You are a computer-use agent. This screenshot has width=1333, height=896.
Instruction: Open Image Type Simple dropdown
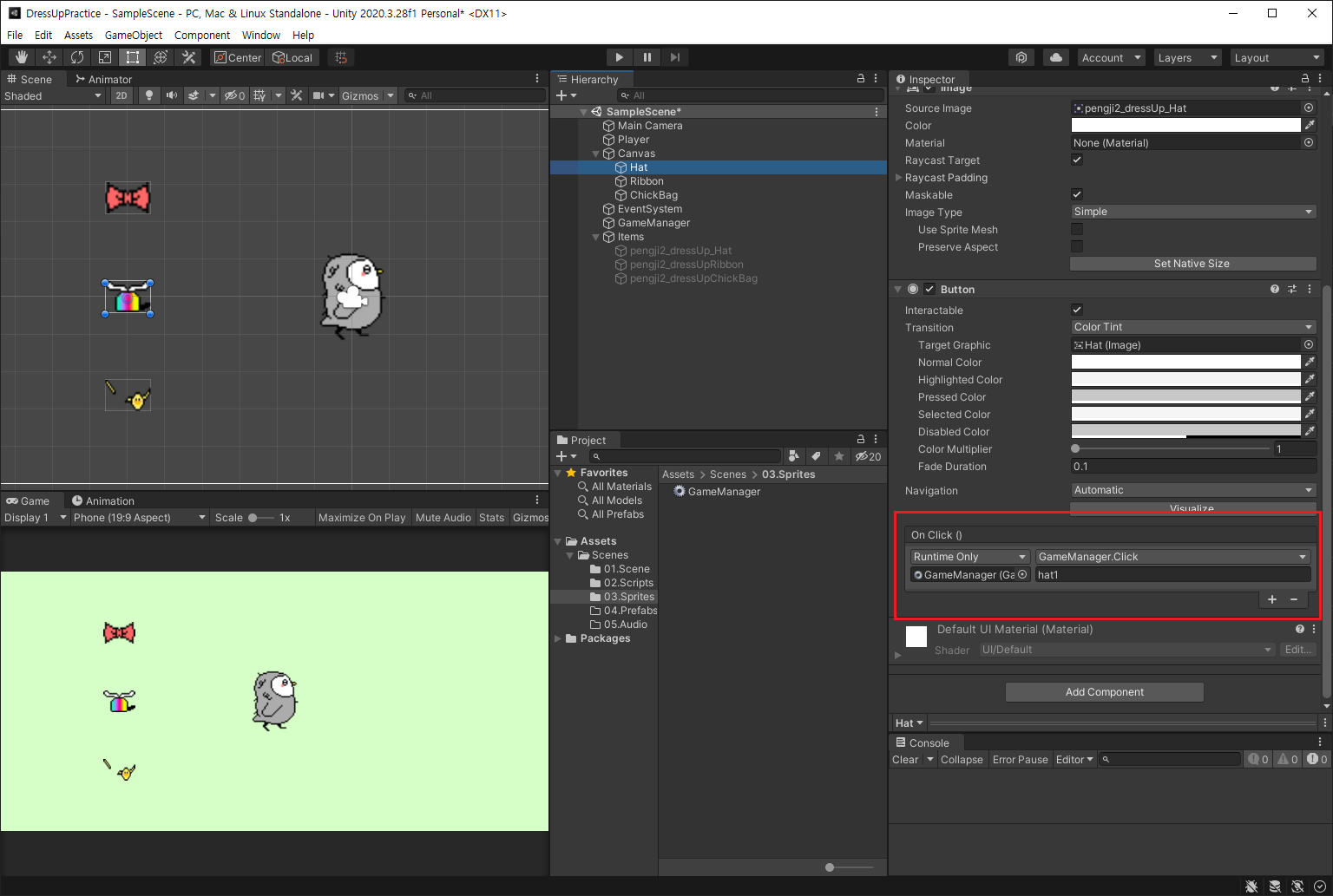[1193, 212]
